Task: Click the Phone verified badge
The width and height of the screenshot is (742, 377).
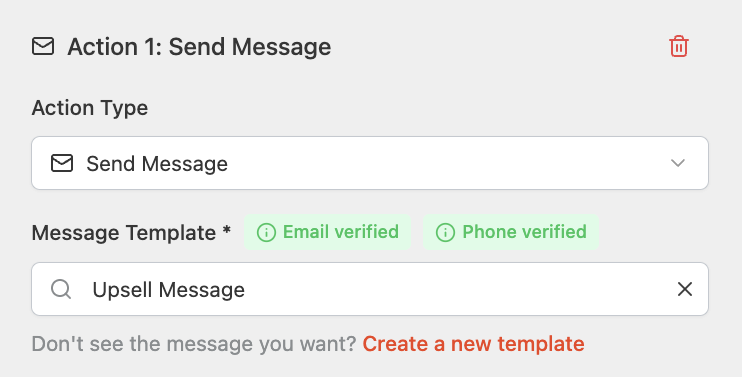Action: (x=511, y=232)
